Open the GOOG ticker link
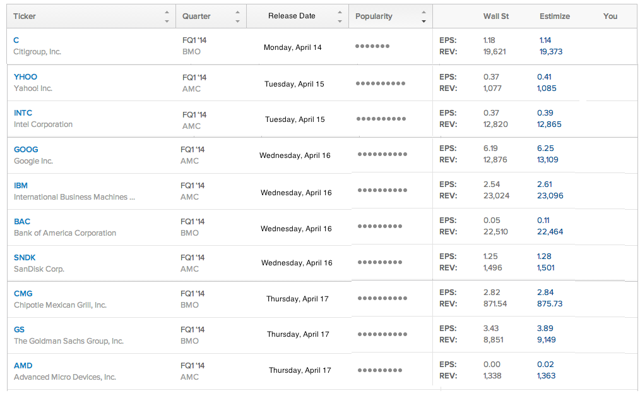This screenshot has height=393, width=640. coord(26,149)
